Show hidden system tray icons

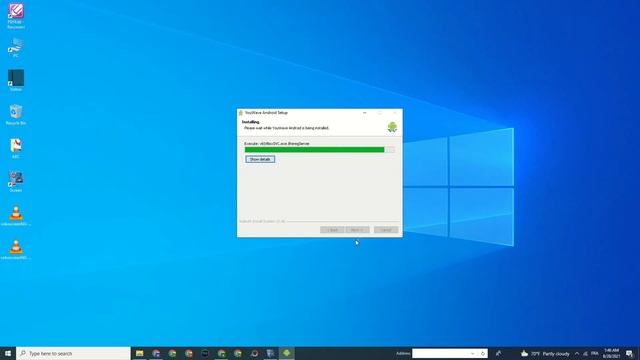pyautogui.click(x=577, y=353)
